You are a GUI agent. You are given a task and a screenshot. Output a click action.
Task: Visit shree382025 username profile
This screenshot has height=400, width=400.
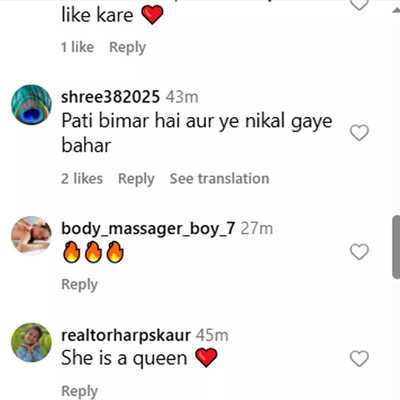coord(111,97)
